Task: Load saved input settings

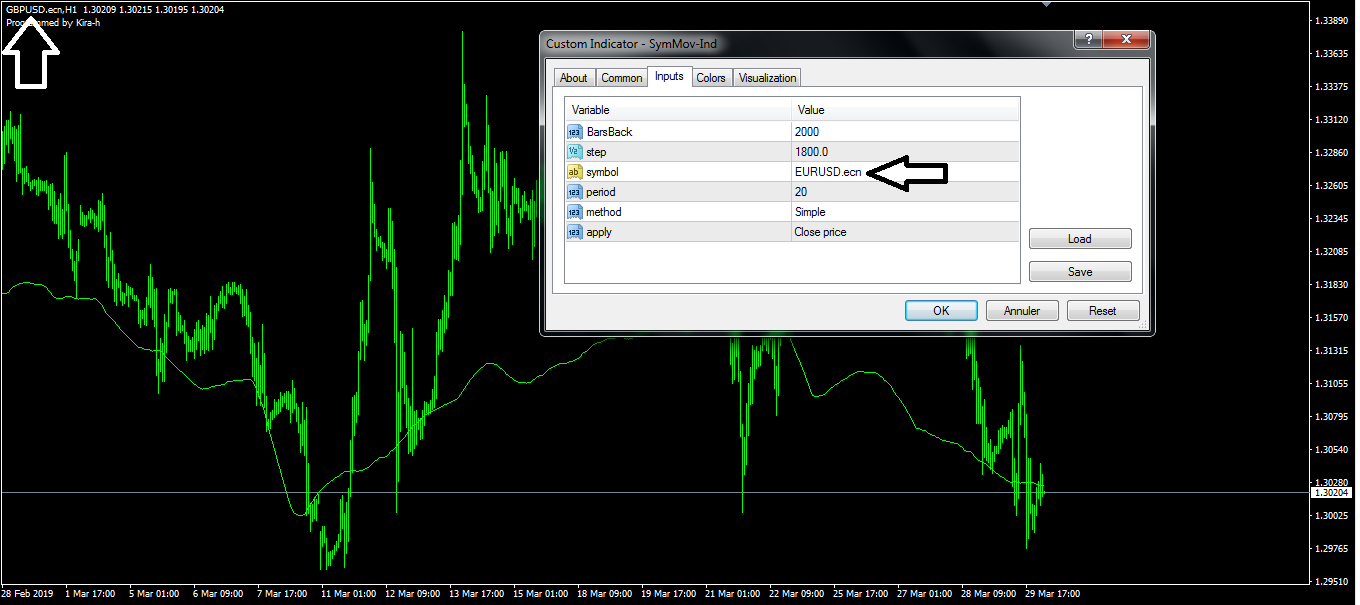Action: coord(1079,239)
